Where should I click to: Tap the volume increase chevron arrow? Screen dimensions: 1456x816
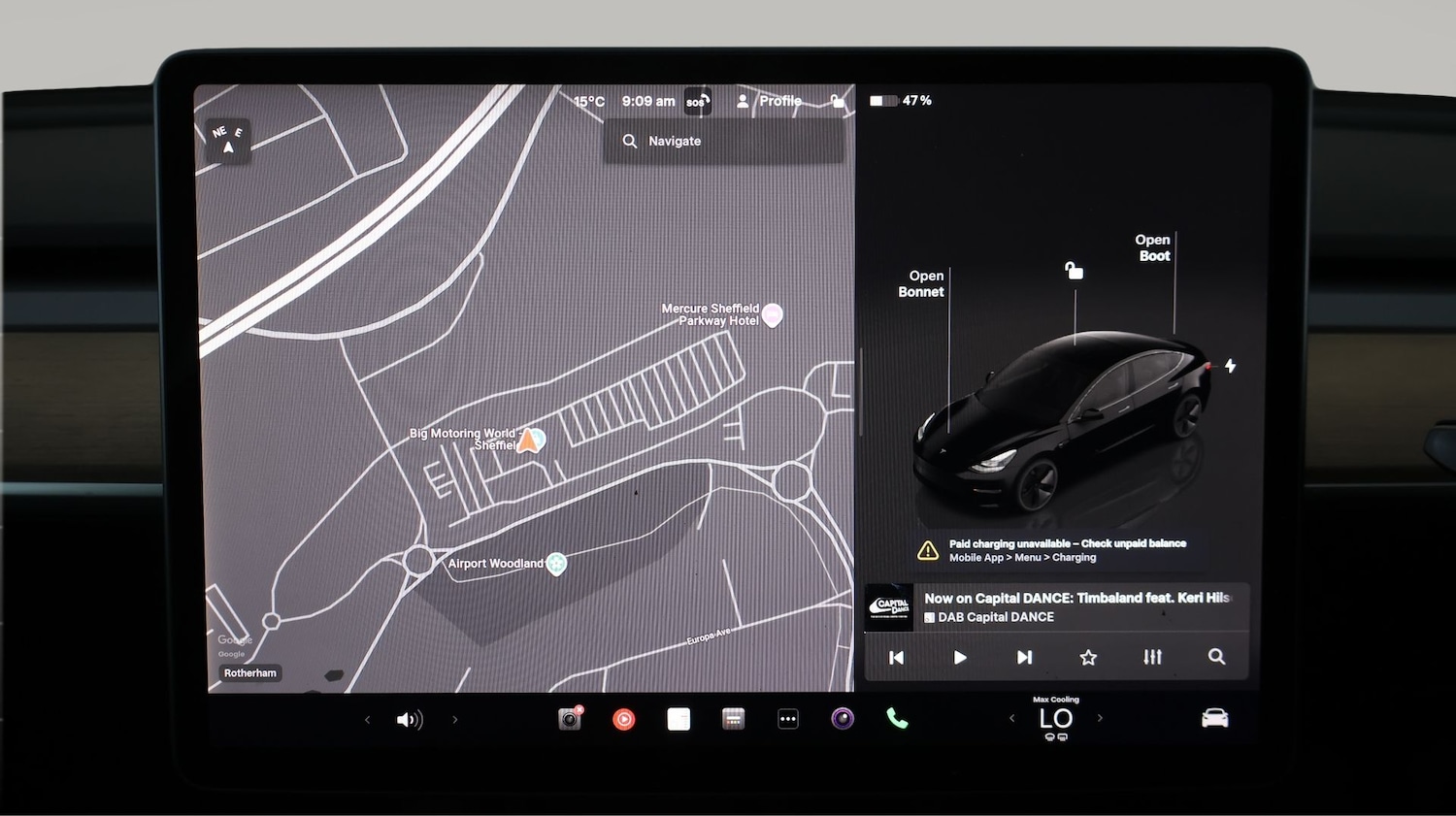[x=454, y=719]
